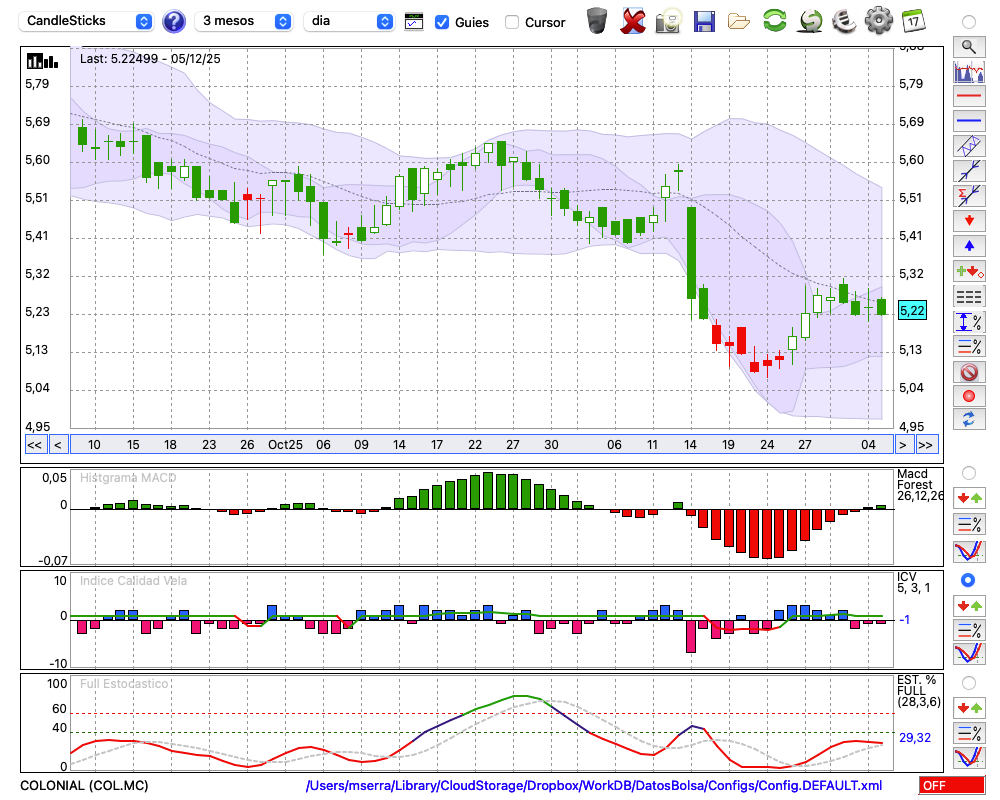
Task: Click the ICV 5, 3, 1 label
Action: pos(913,582)
